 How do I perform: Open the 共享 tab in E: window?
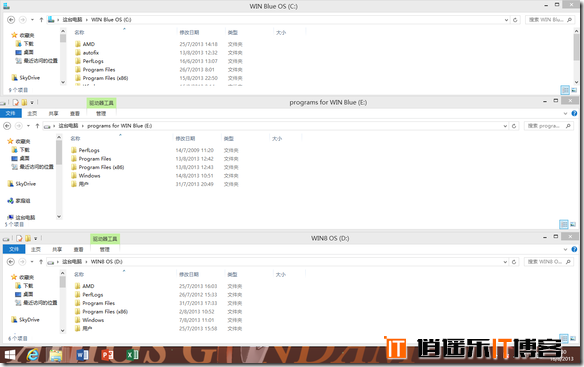pos(54,113)
